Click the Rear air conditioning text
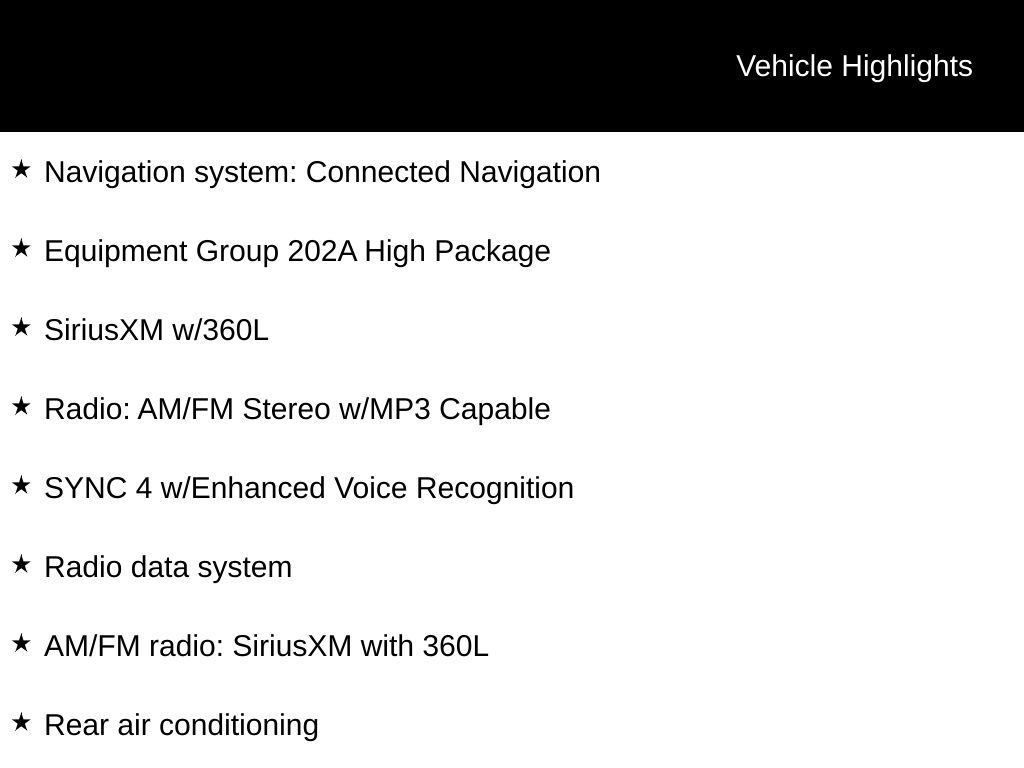The width and height of the screenshot is (1024, 768). pyautogui.click(x=181, y=725)
